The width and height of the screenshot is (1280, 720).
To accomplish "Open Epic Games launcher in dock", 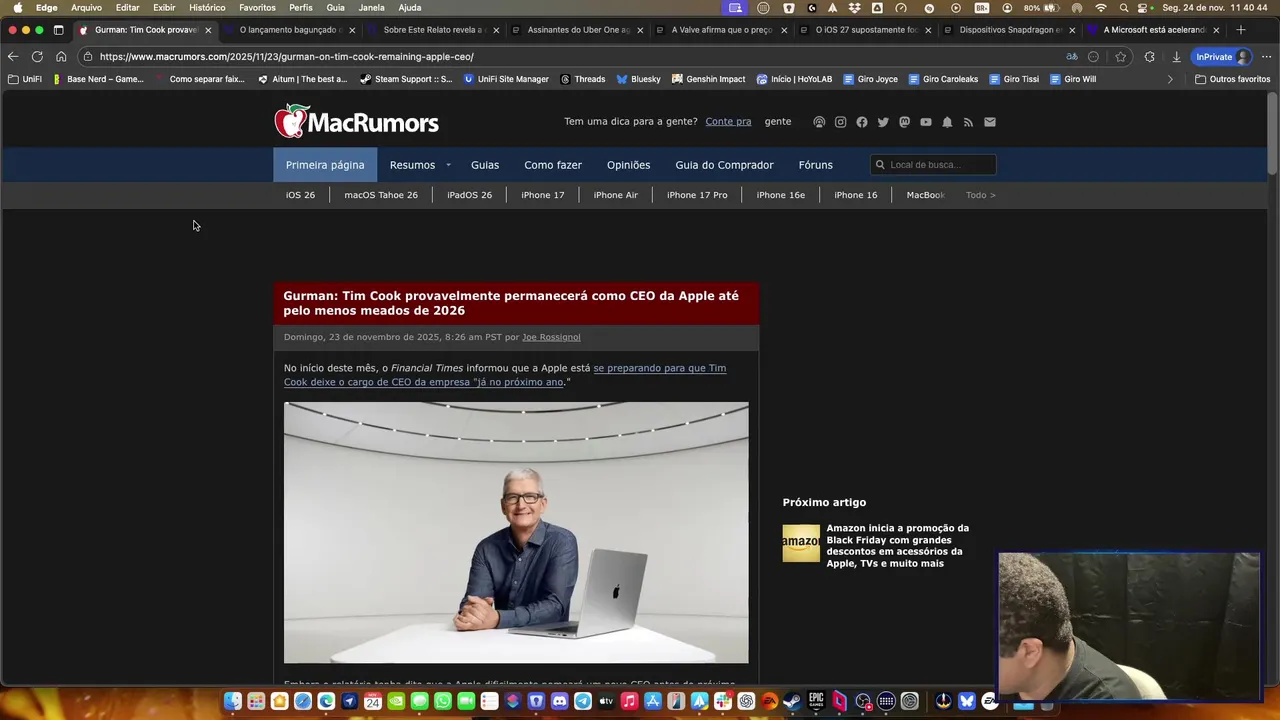I will click(x=816, y=702).
